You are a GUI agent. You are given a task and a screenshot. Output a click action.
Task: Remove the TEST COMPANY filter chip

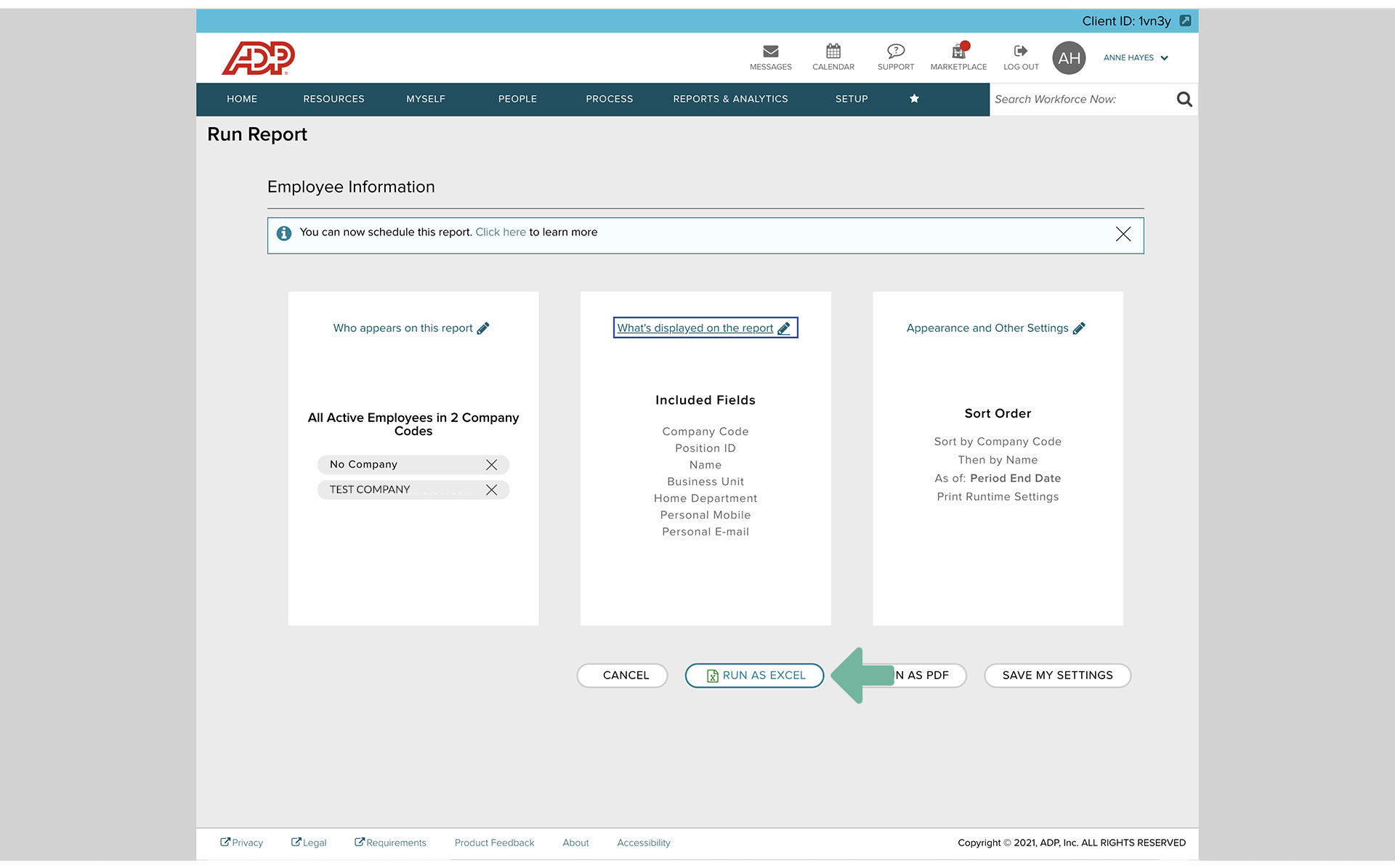pyautogui.click(x=492, y=490)
